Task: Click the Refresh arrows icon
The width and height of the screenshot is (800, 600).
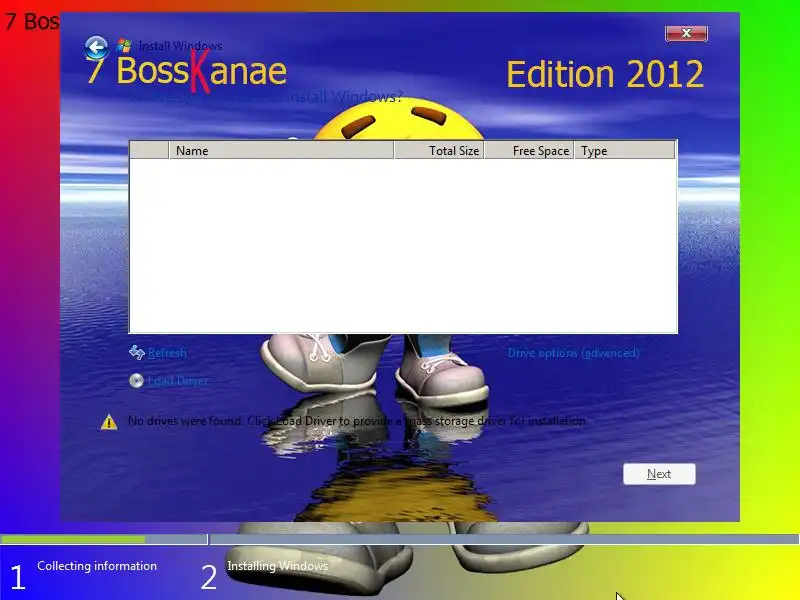Action: (x=137, y=353)
